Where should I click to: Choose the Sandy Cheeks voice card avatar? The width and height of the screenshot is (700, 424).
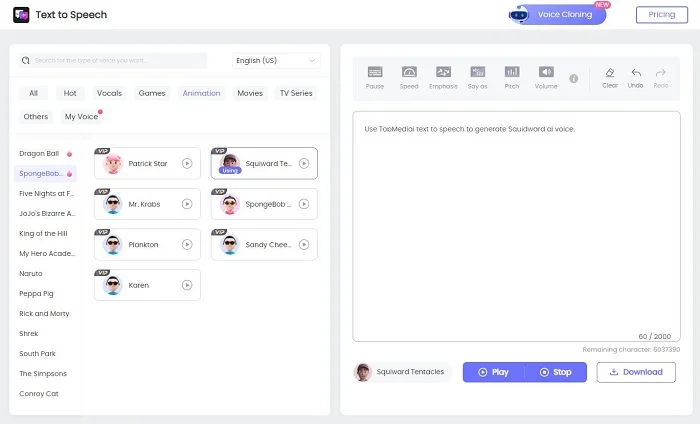pyautogui.click(x=229, y=245)
